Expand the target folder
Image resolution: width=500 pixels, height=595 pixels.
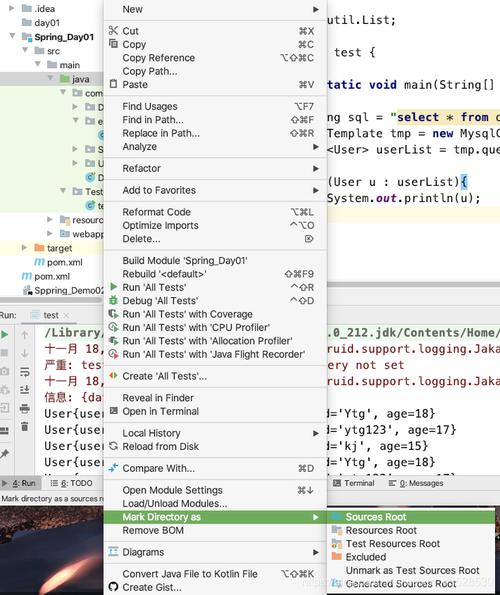point(24,248)
